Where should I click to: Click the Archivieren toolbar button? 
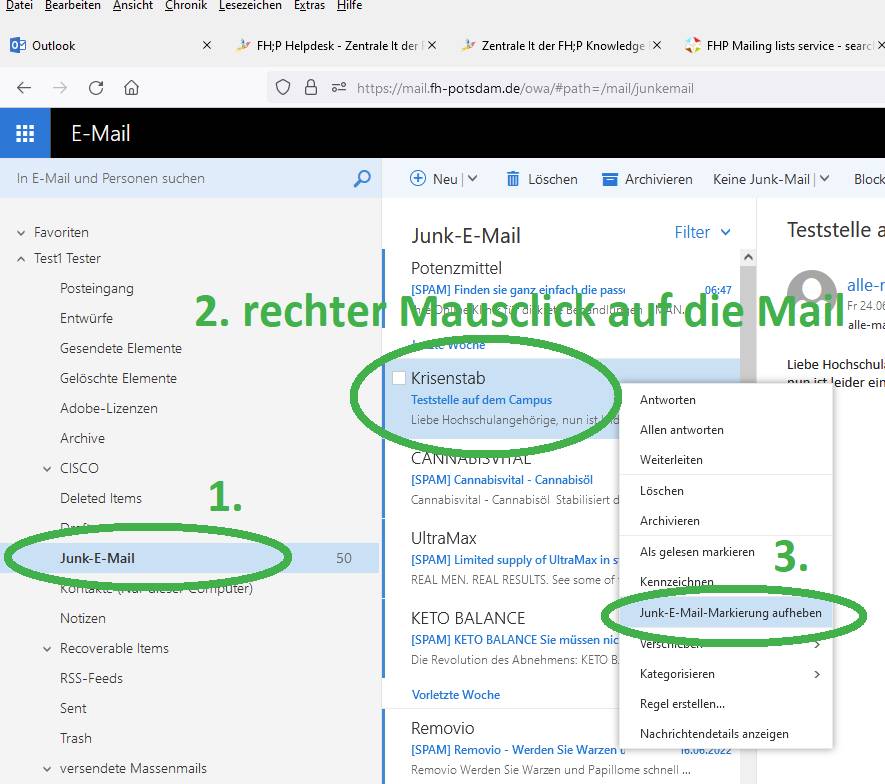647,179
